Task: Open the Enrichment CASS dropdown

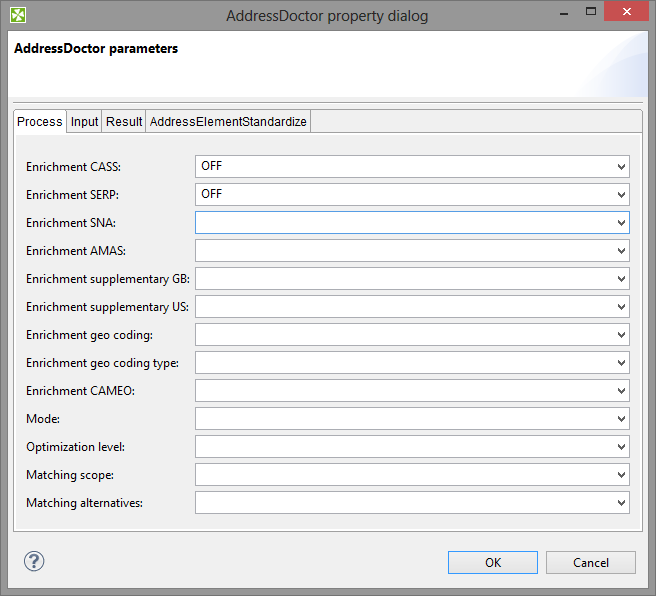Action: [x=621, y=166]
